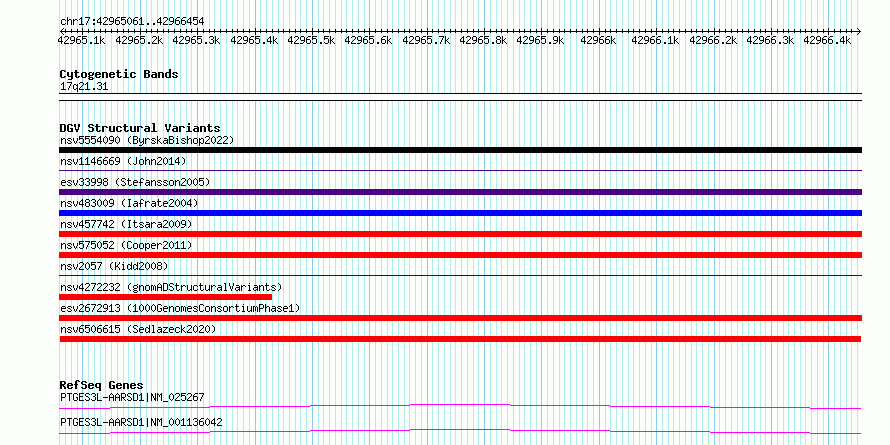Click the red nsv457742 variant bar
This screenshot has height=445, width=890.
[460, 234]
